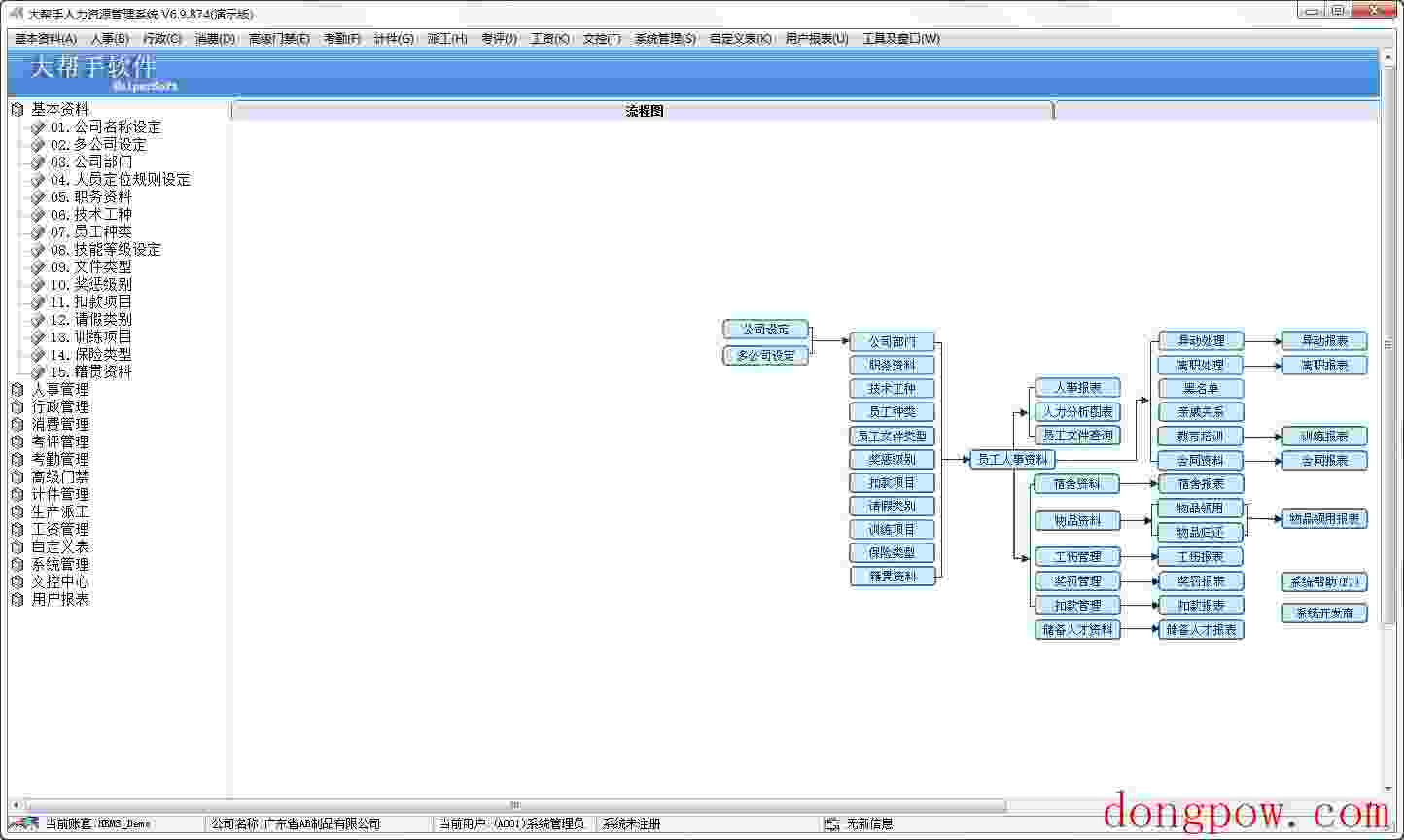Open 物品领用报表 flowchart node
Image resolution: width=1404 pixels, height=840 pixels.
click(x=1324, y=519)
